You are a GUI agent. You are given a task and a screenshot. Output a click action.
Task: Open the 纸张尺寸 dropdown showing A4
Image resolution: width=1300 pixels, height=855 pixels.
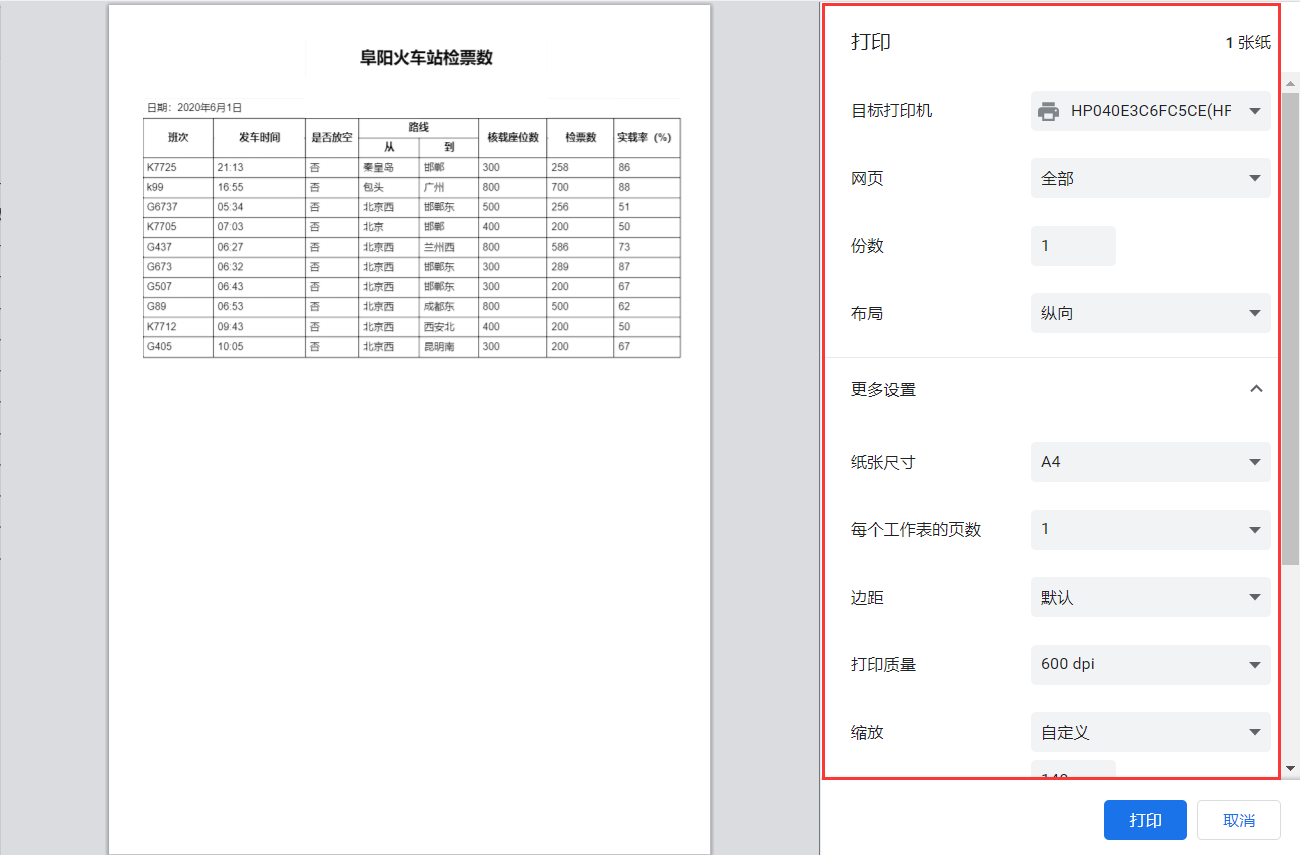pos(1151,462)
